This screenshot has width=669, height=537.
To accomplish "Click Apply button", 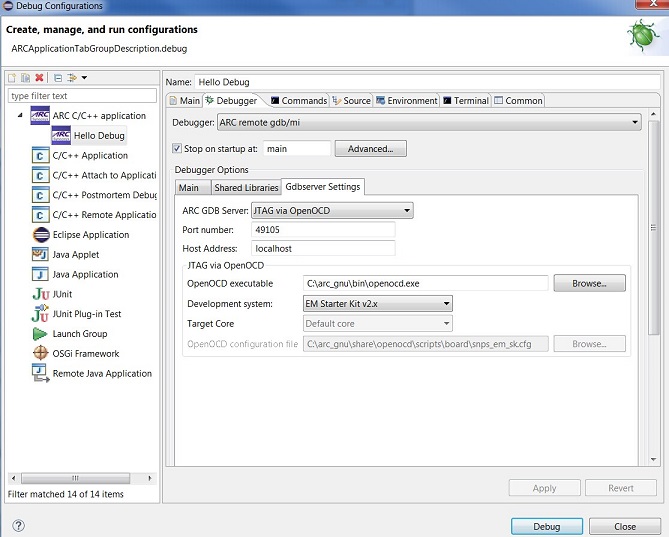I will pos(544,488).
